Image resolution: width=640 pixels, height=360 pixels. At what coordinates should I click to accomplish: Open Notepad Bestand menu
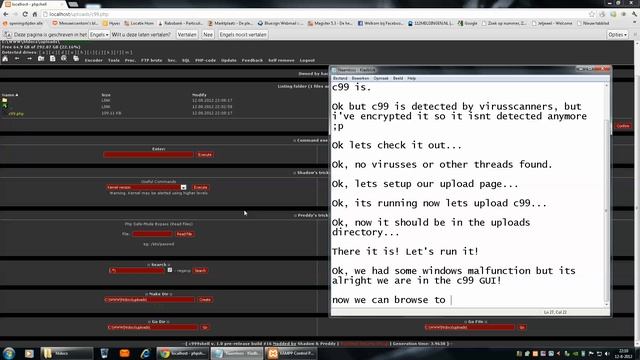coord(340,78)
